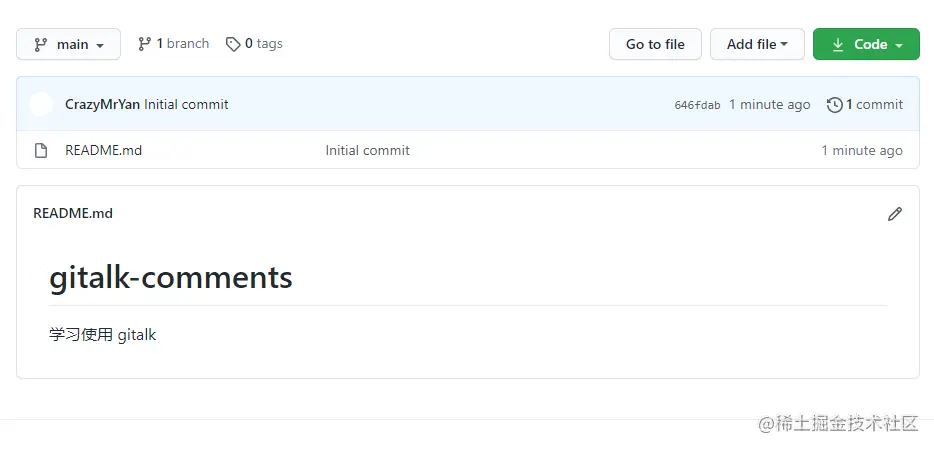Open the CrazyMrYan author profile link

point(102,104)
